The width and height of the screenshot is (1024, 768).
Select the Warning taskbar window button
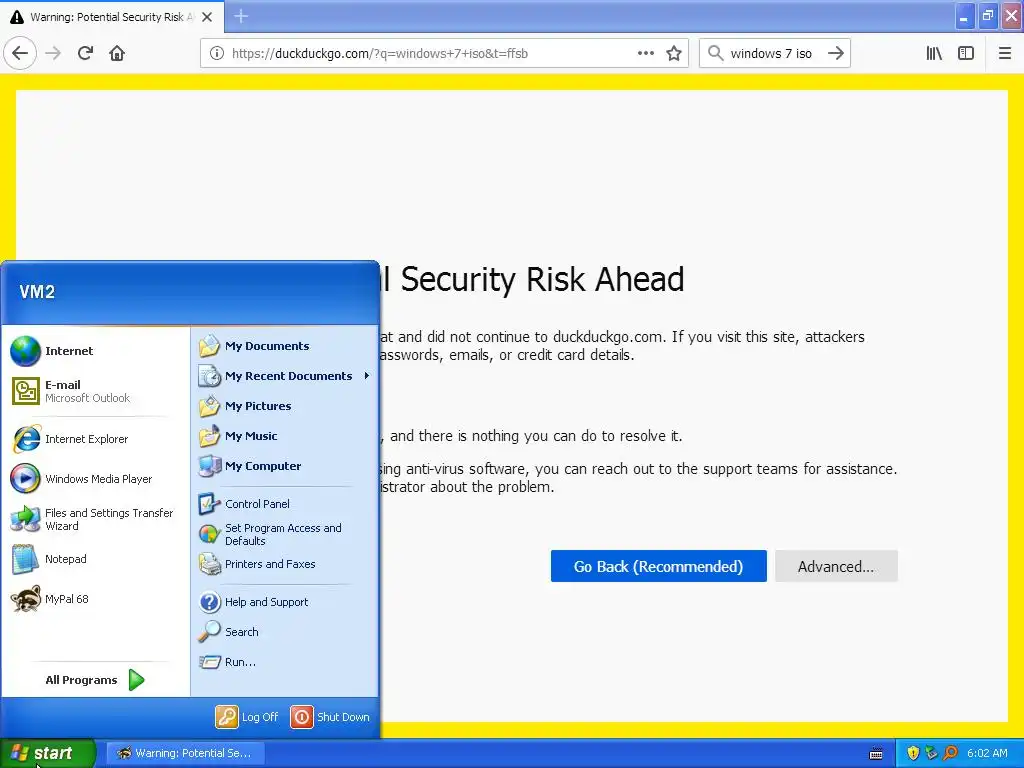185,753
